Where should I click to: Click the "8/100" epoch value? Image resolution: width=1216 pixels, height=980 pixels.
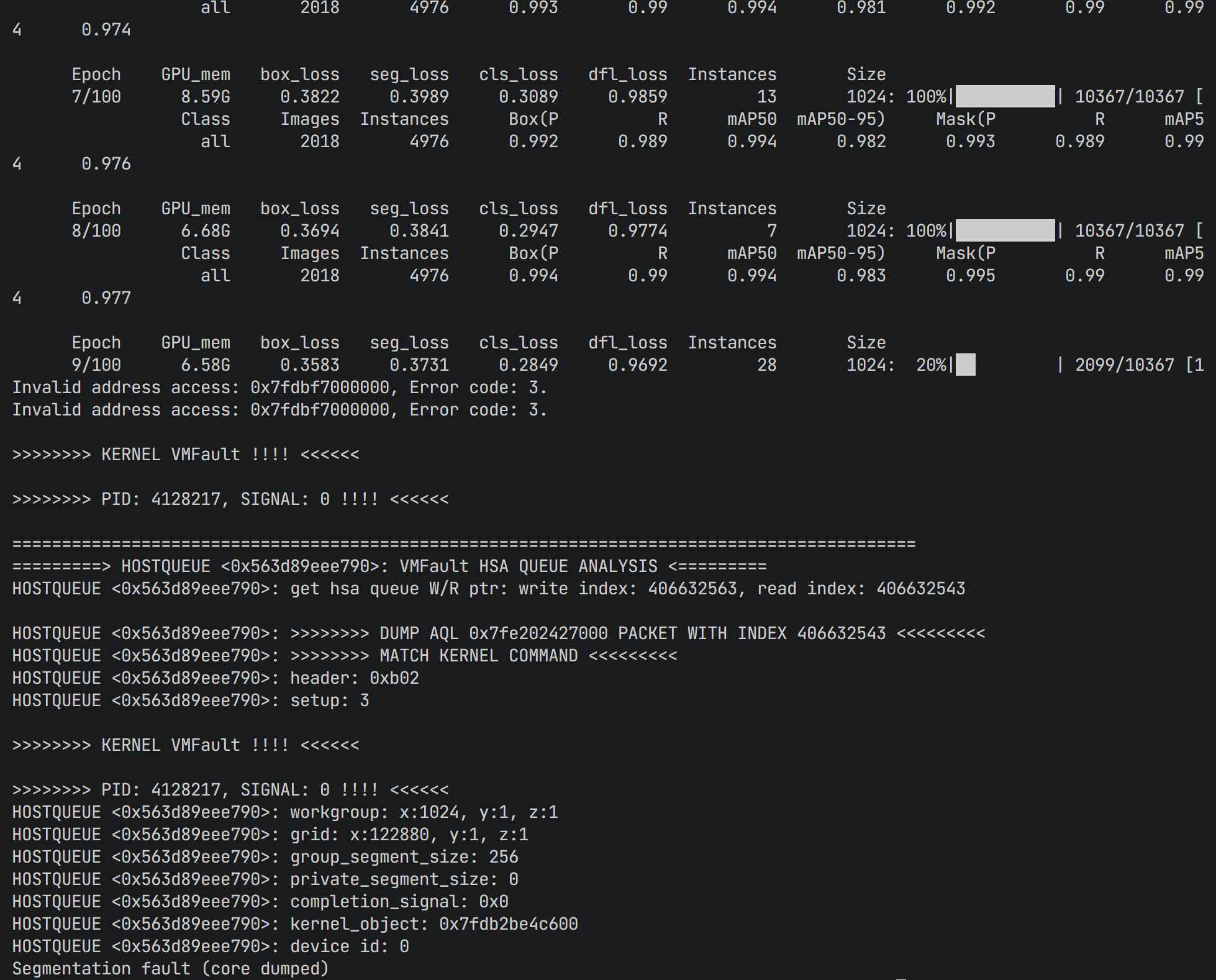point(96,230)
